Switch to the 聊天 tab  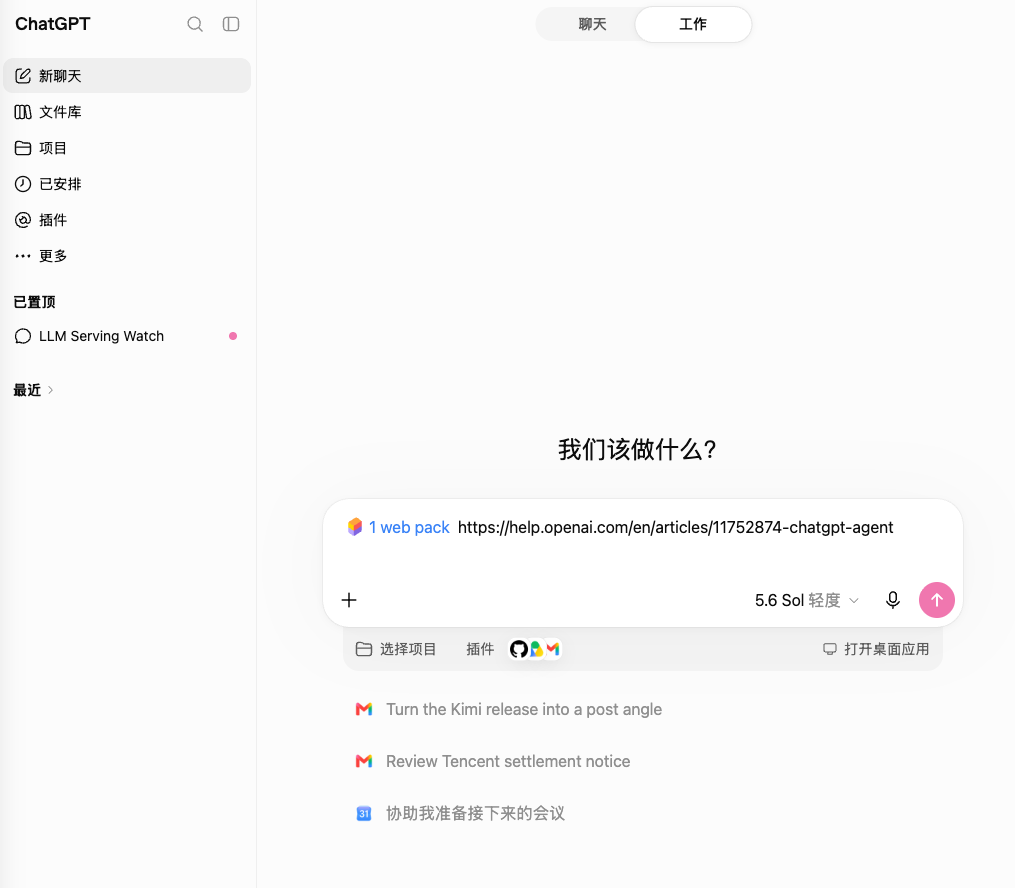(x=592, y=25)
